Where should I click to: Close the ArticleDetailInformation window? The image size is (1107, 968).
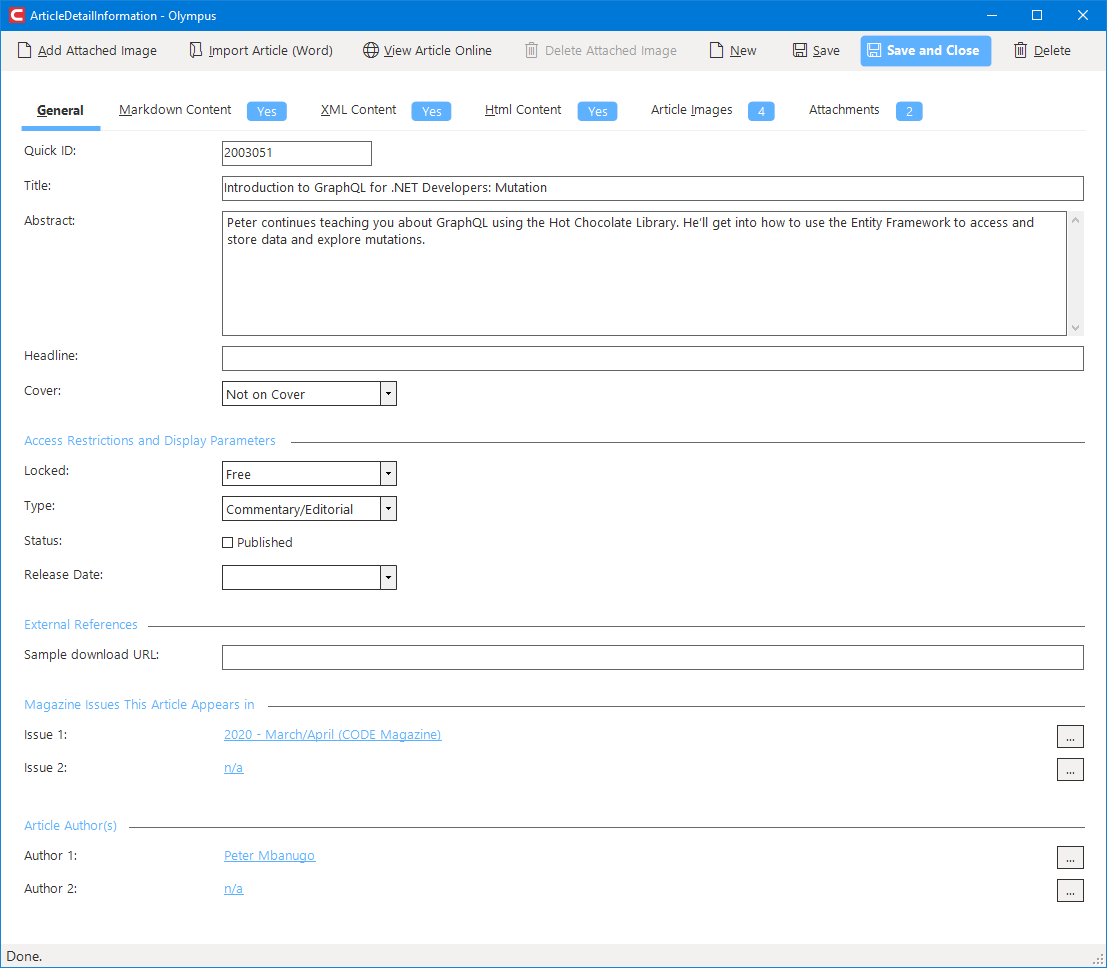coord(1082,15)
